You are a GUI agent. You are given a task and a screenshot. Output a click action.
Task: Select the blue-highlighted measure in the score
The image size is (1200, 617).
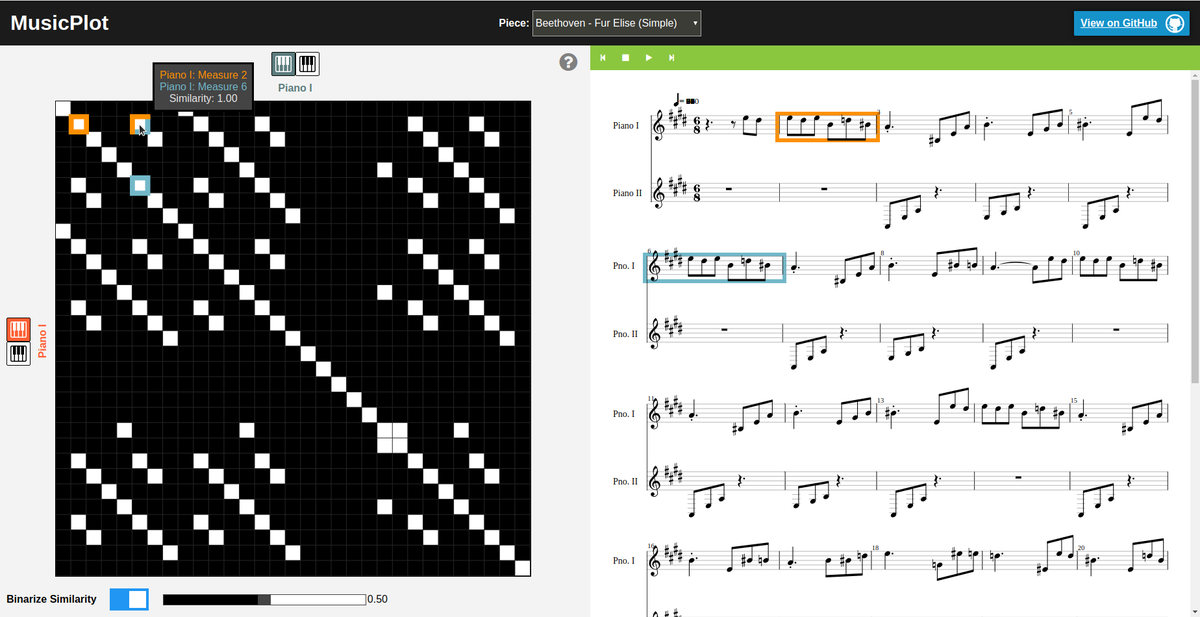(716, 267)
